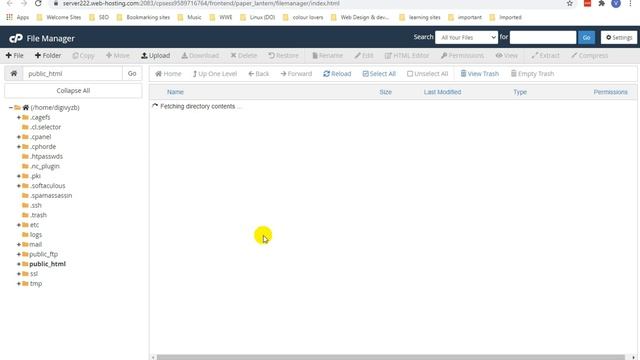Open browser Extensions puzzle icon

(x=601, y=3)
